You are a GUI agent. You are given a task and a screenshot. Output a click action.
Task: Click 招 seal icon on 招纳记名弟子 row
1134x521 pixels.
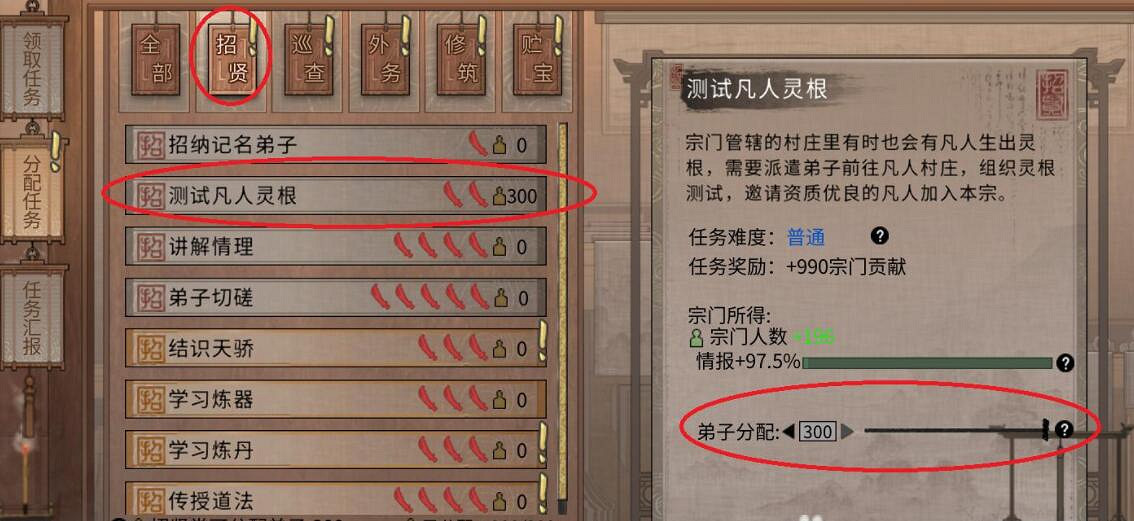click(x=150, y=145)
